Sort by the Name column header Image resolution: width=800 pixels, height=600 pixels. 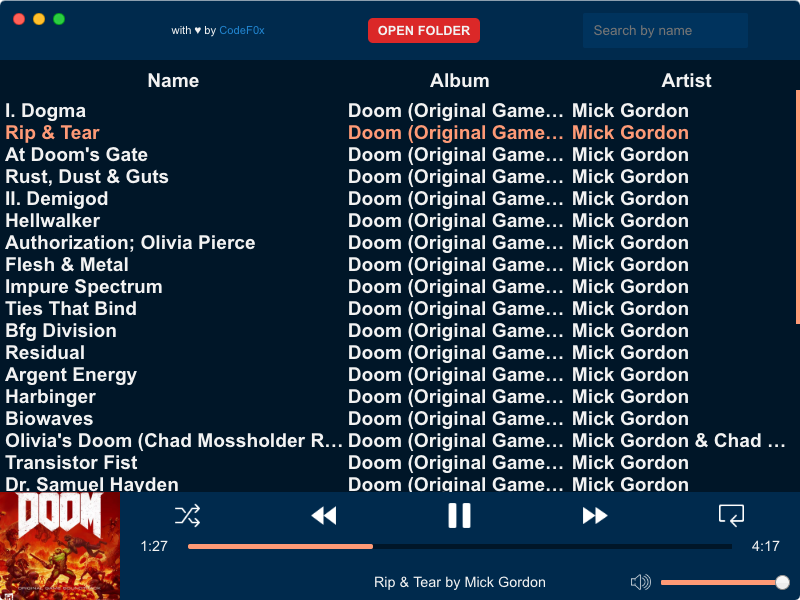click(173, 81)
